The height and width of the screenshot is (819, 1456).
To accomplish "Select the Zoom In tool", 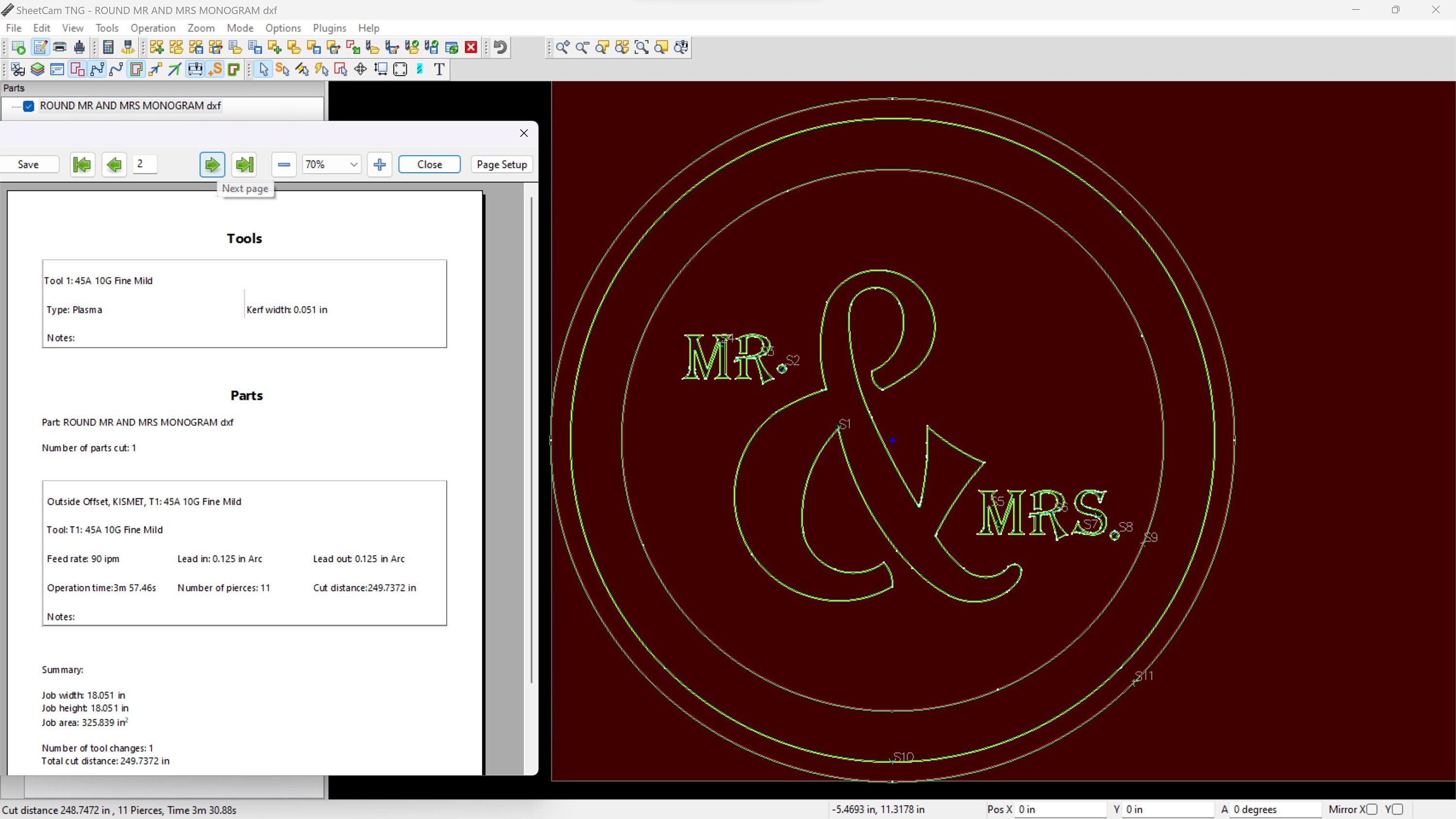I will (x=563, y=48).
